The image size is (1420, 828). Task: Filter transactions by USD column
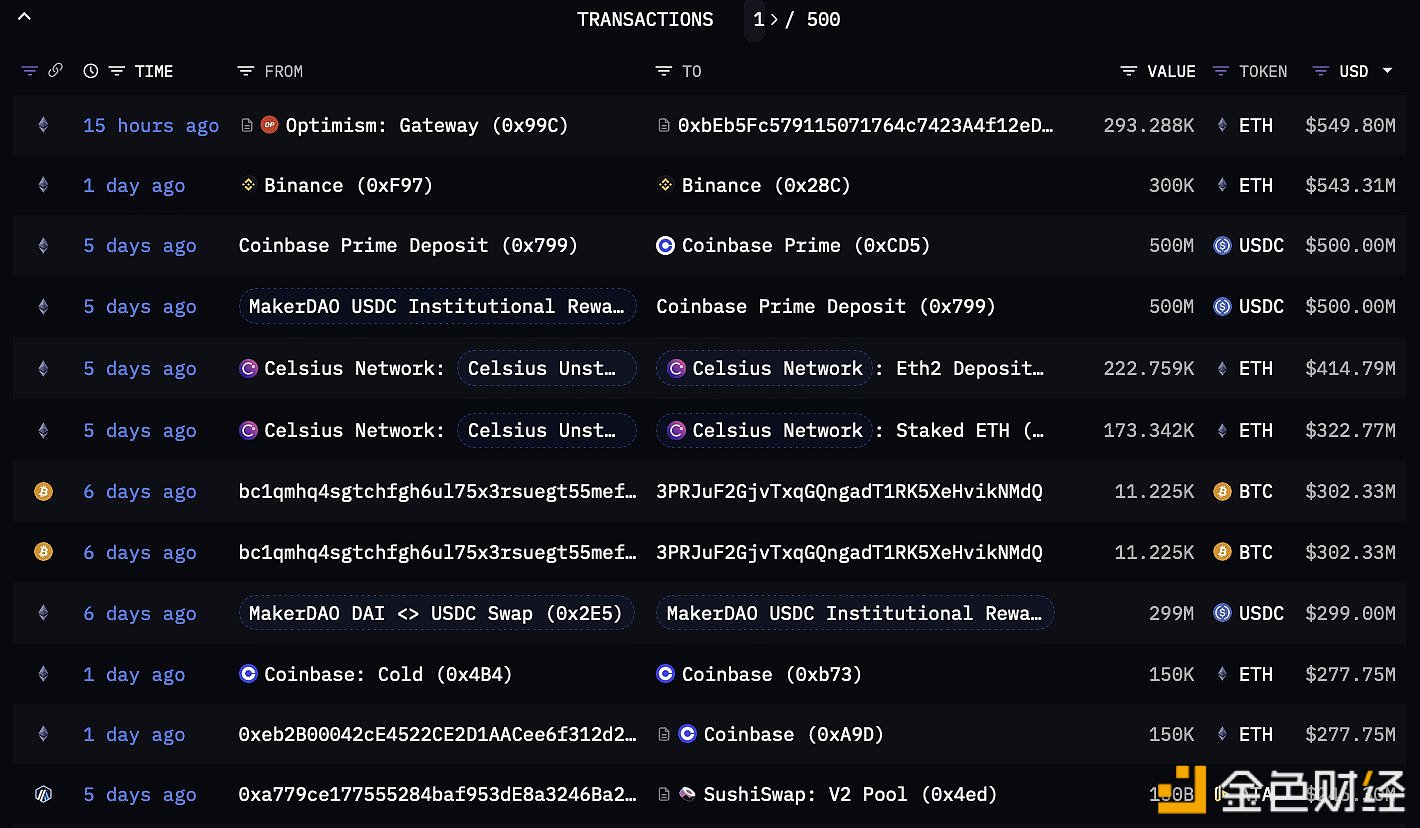[x=1321, y=71]
